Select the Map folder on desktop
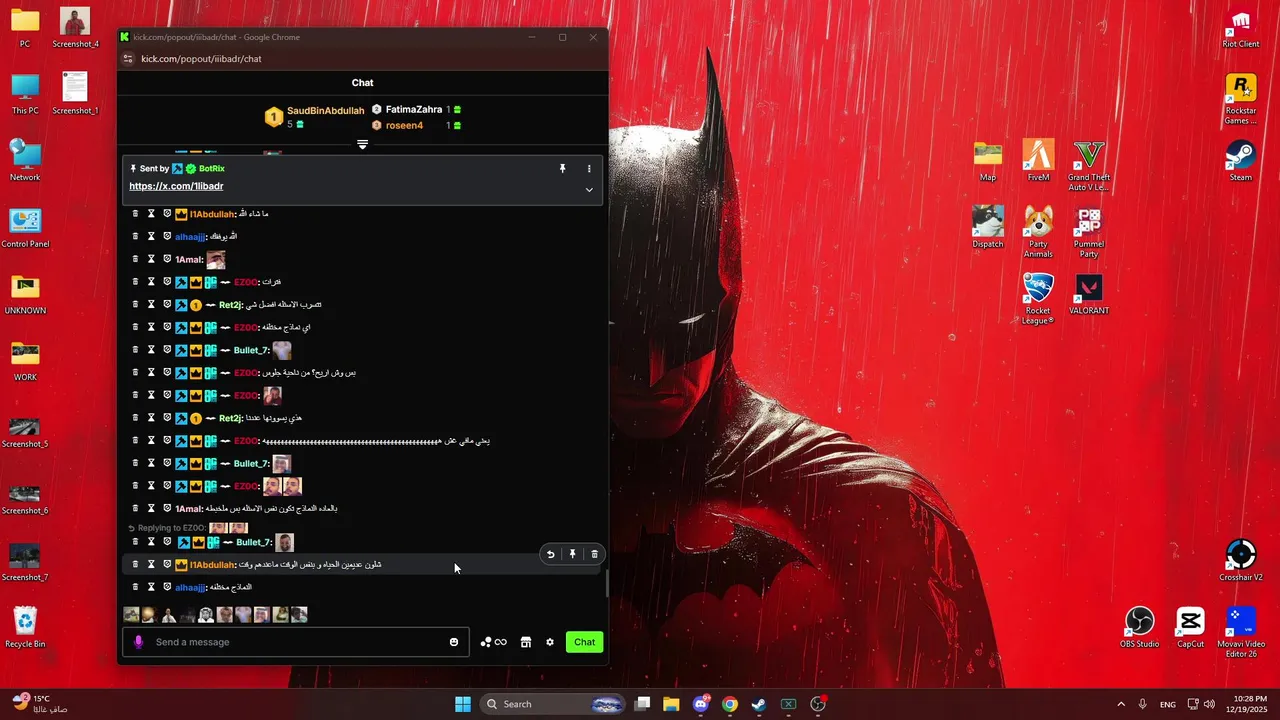The height and width of the screenshot is (720, 1280). (988, 161)
